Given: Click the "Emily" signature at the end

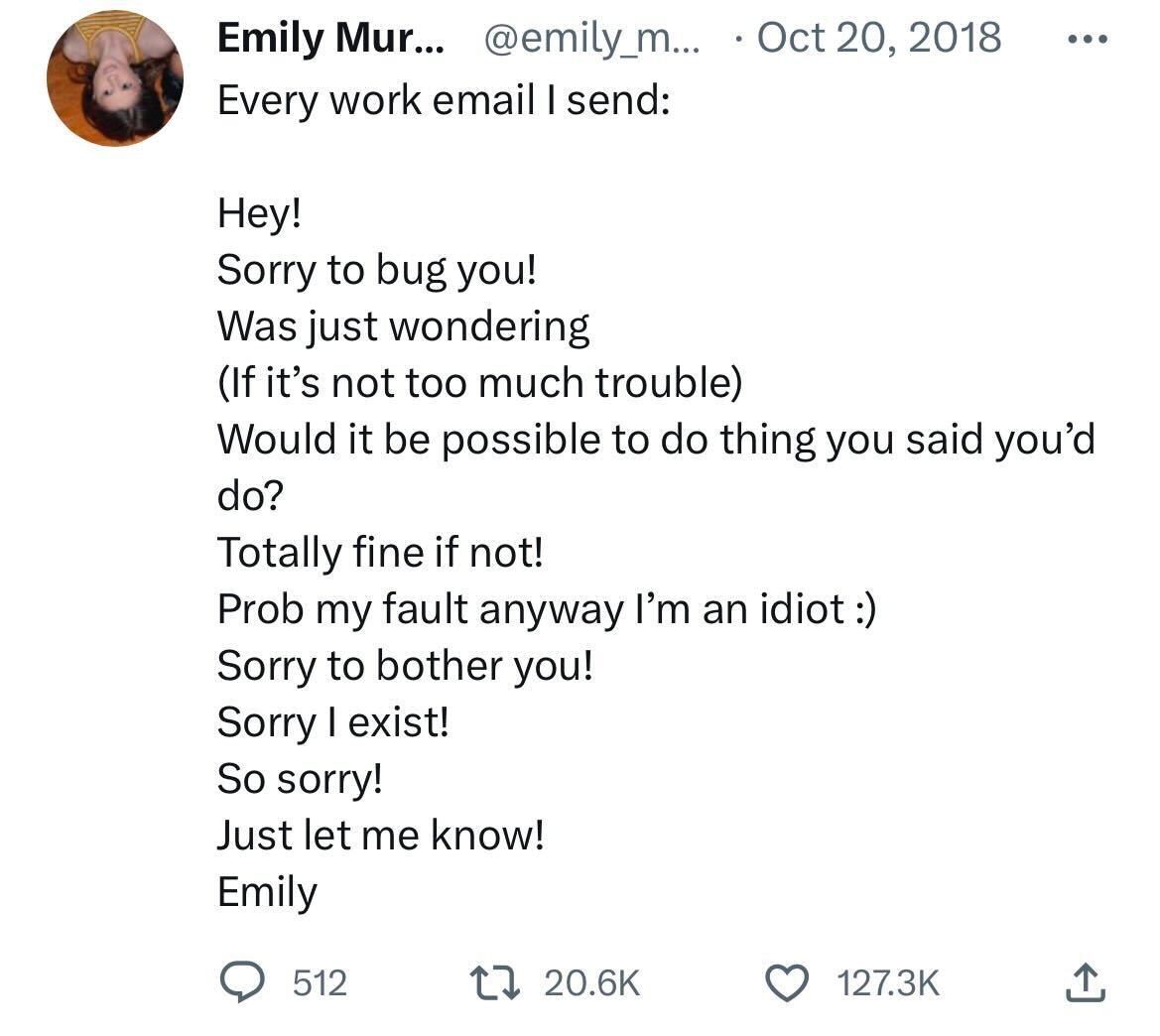Looking at the screenshot, I should coord(267,892).
